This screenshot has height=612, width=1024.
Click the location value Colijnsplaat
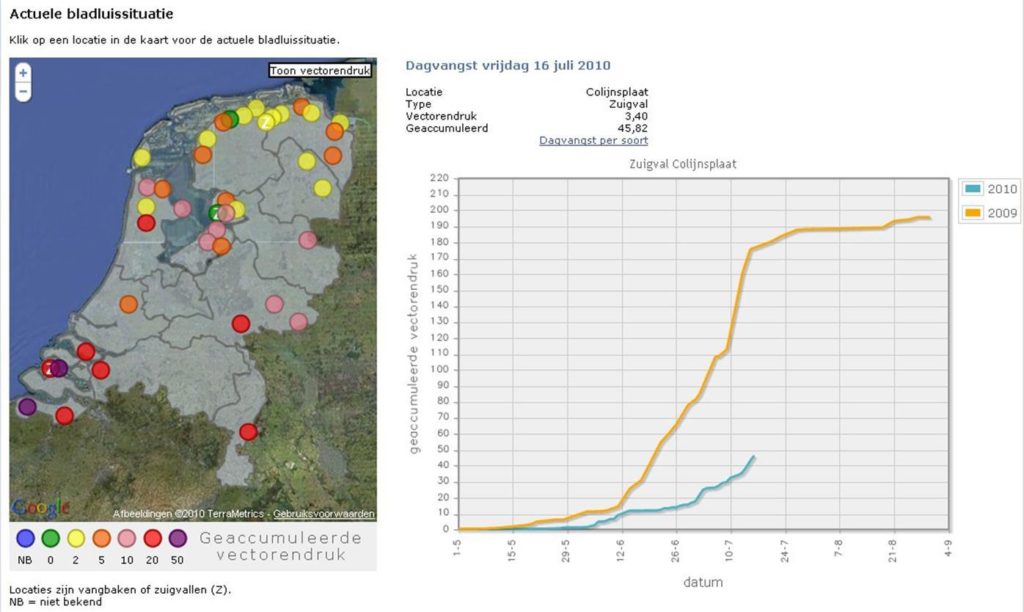click(616, 92)
